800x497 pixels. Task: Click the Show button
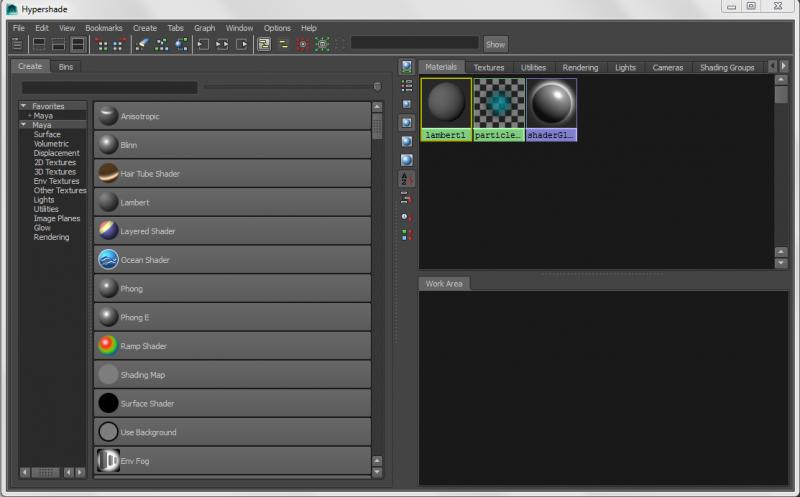pyautogui.click(x=495, y=44)
